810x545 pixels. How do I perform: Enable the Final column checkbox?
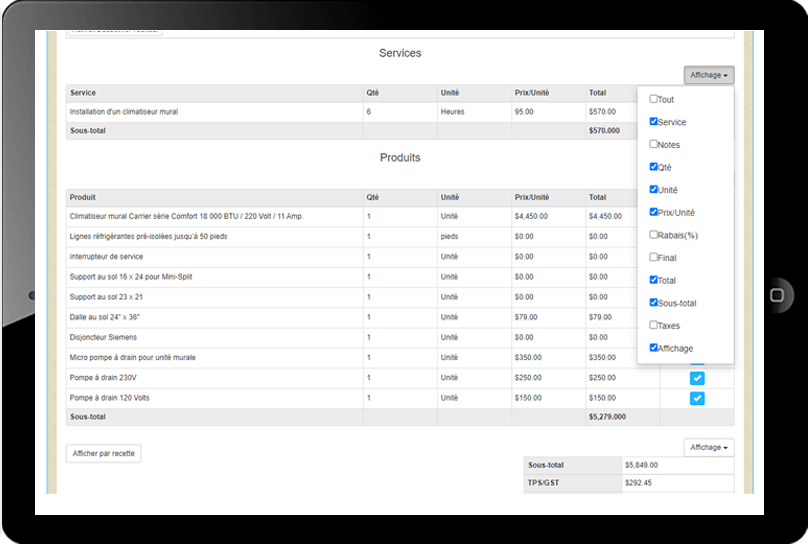point(653,257)
